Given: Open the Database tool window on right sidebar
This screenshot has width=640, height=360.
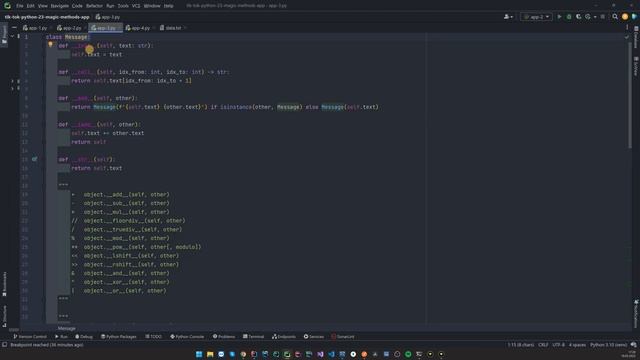Looking at the screenshot, I should tap(636, 37).
